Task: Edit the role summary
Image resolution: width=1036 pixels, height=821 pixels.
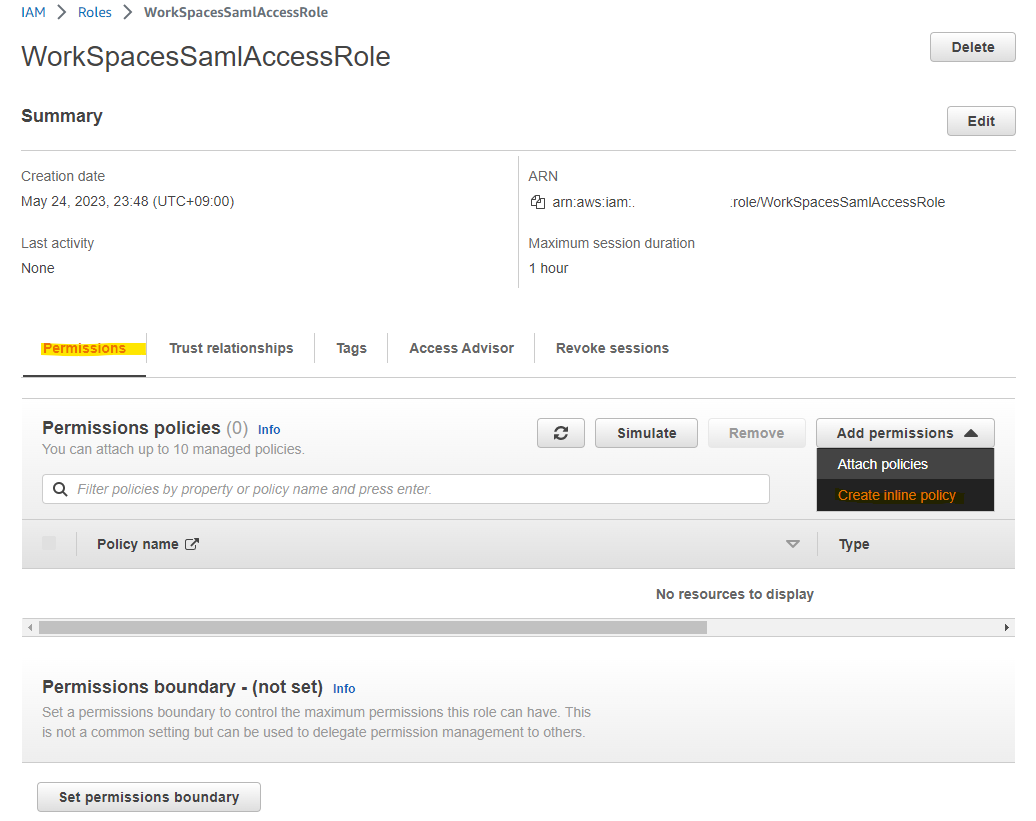Action: click(980, 120)
